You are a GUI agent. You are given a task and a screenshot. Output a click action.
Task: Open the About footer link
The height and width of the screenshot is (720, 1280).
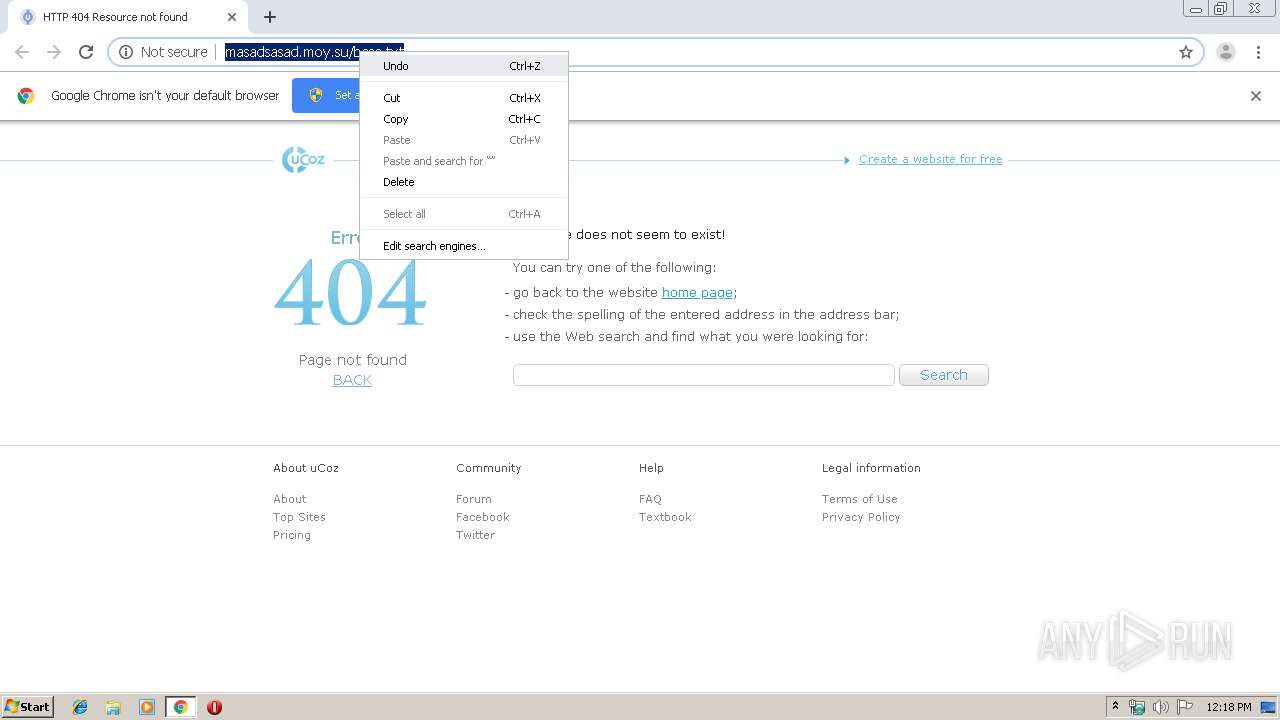click(290, 499)
